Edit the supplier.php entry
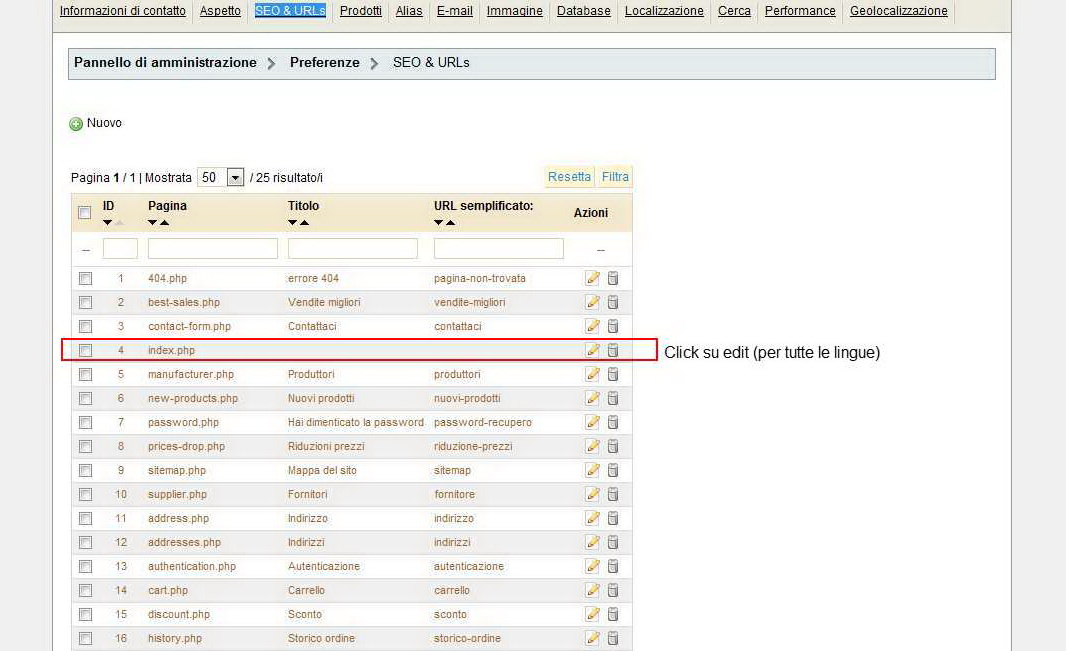The image size is (1066, 651). (592, 494)
